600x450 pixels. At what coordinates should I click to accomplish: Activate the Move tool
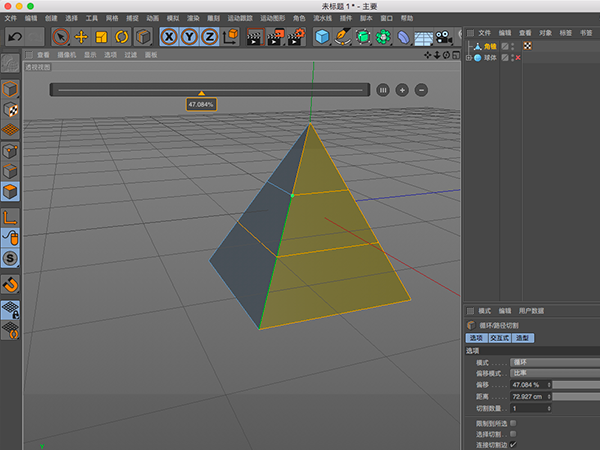[x=81, y=37]
